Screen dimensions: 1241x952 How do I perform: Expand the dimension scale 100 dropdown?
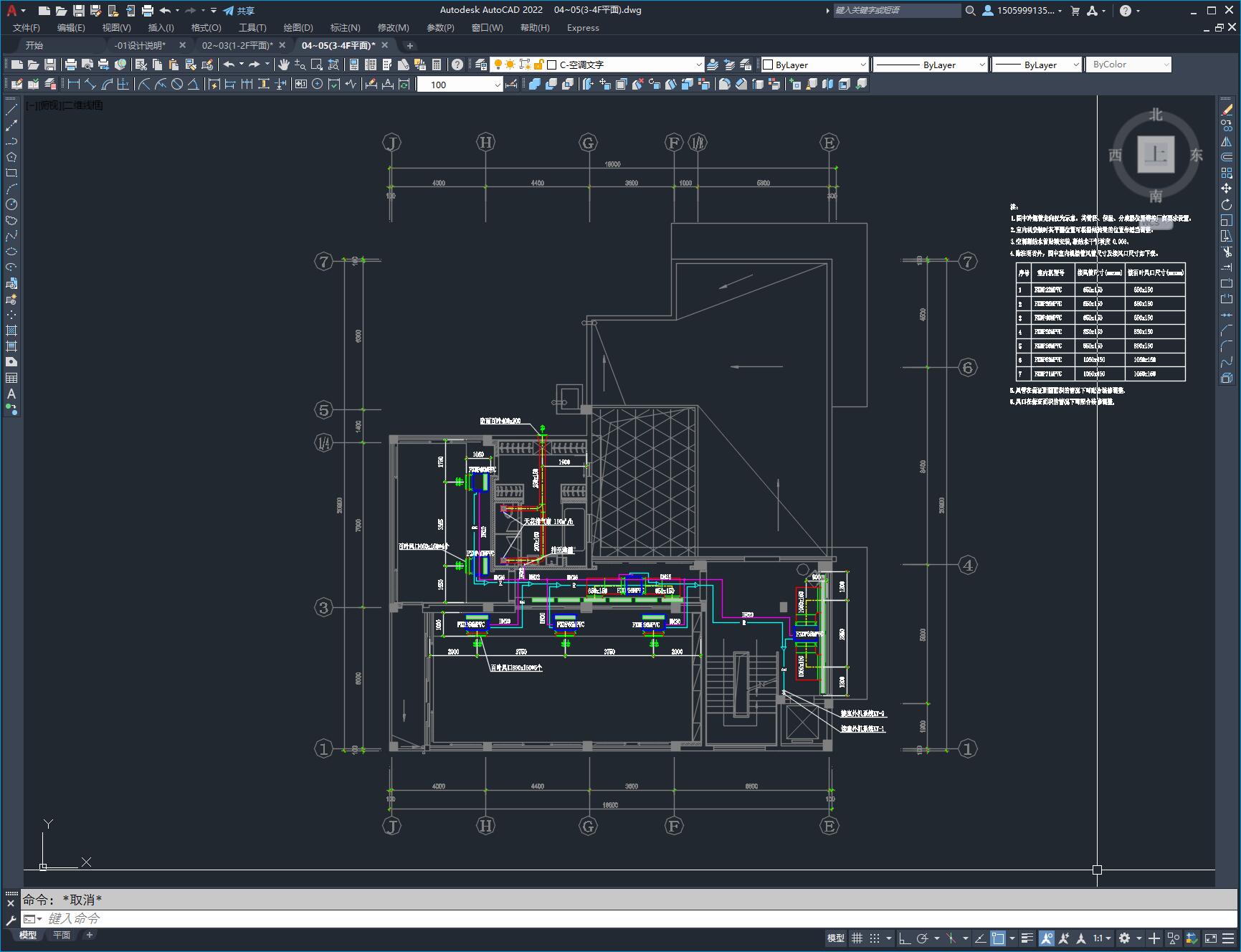(498, 85)
